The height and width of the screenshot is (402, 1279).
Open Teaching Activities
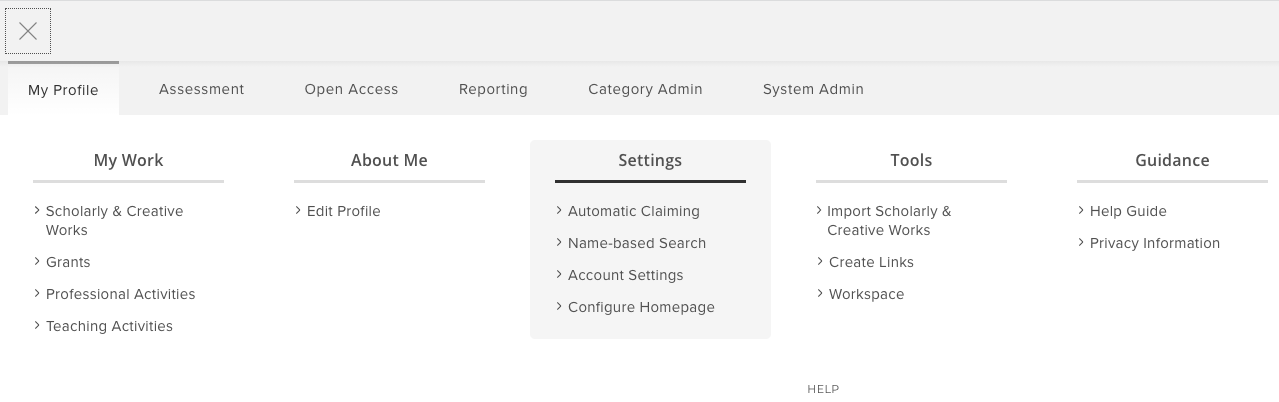click(x=109, y=326)
